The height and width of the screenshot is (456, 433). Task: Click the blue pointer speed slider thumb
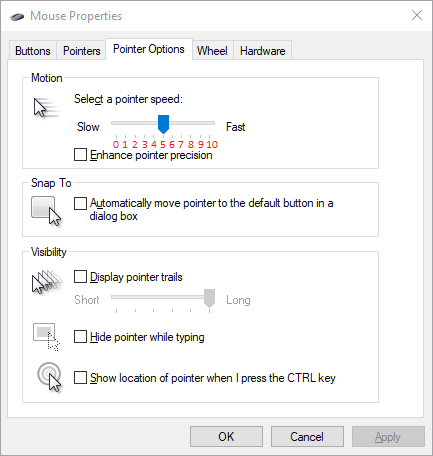163,124
